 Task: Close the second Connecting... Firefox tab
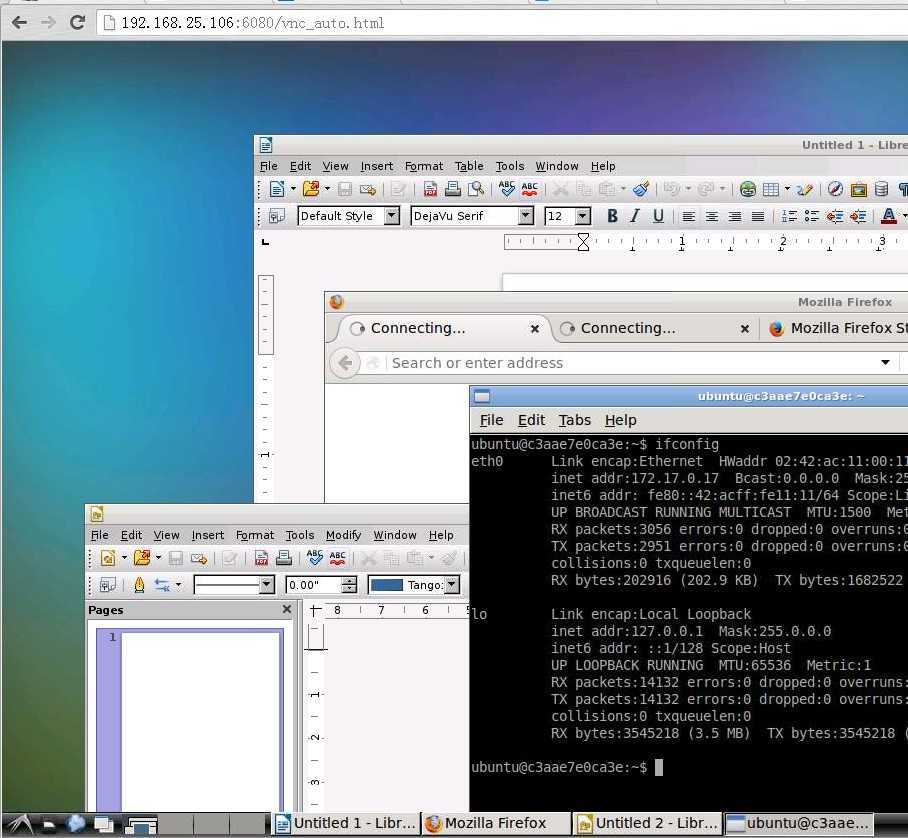(x=745, y=329)
